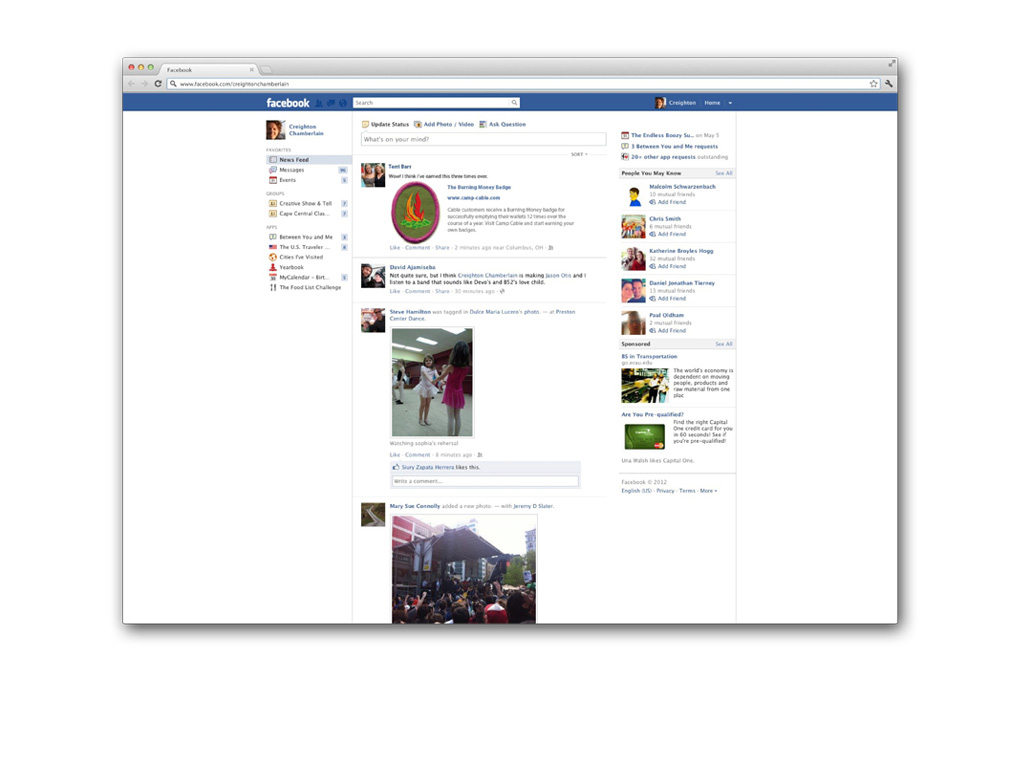The width and height of the screenshot is (1024, 768).
Task: Bookmark page with the star icon
Action: (x=873, y=84)
